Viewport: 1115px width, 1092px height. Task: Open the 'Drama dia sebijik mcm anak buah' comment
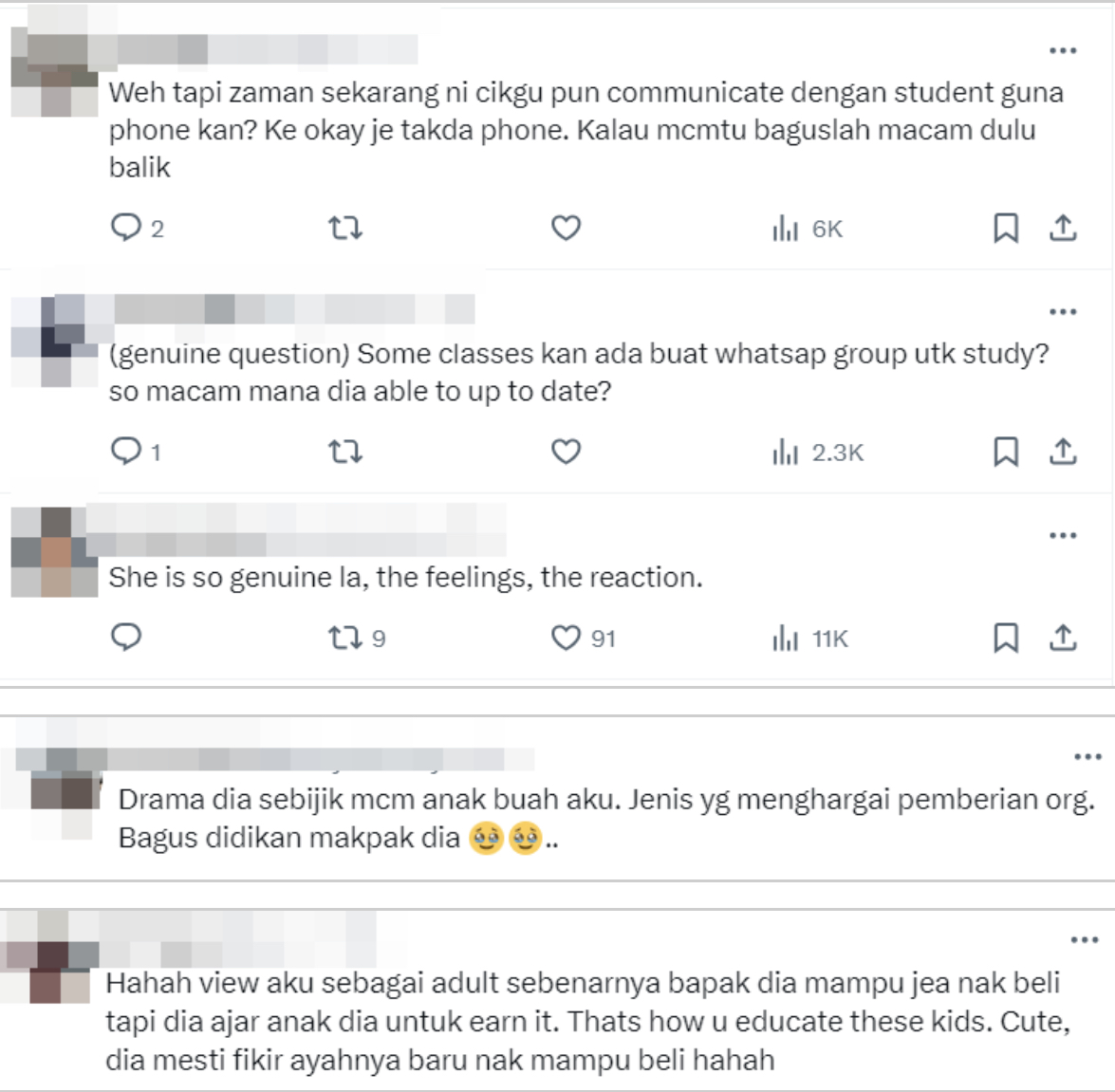tap(605, 819)
